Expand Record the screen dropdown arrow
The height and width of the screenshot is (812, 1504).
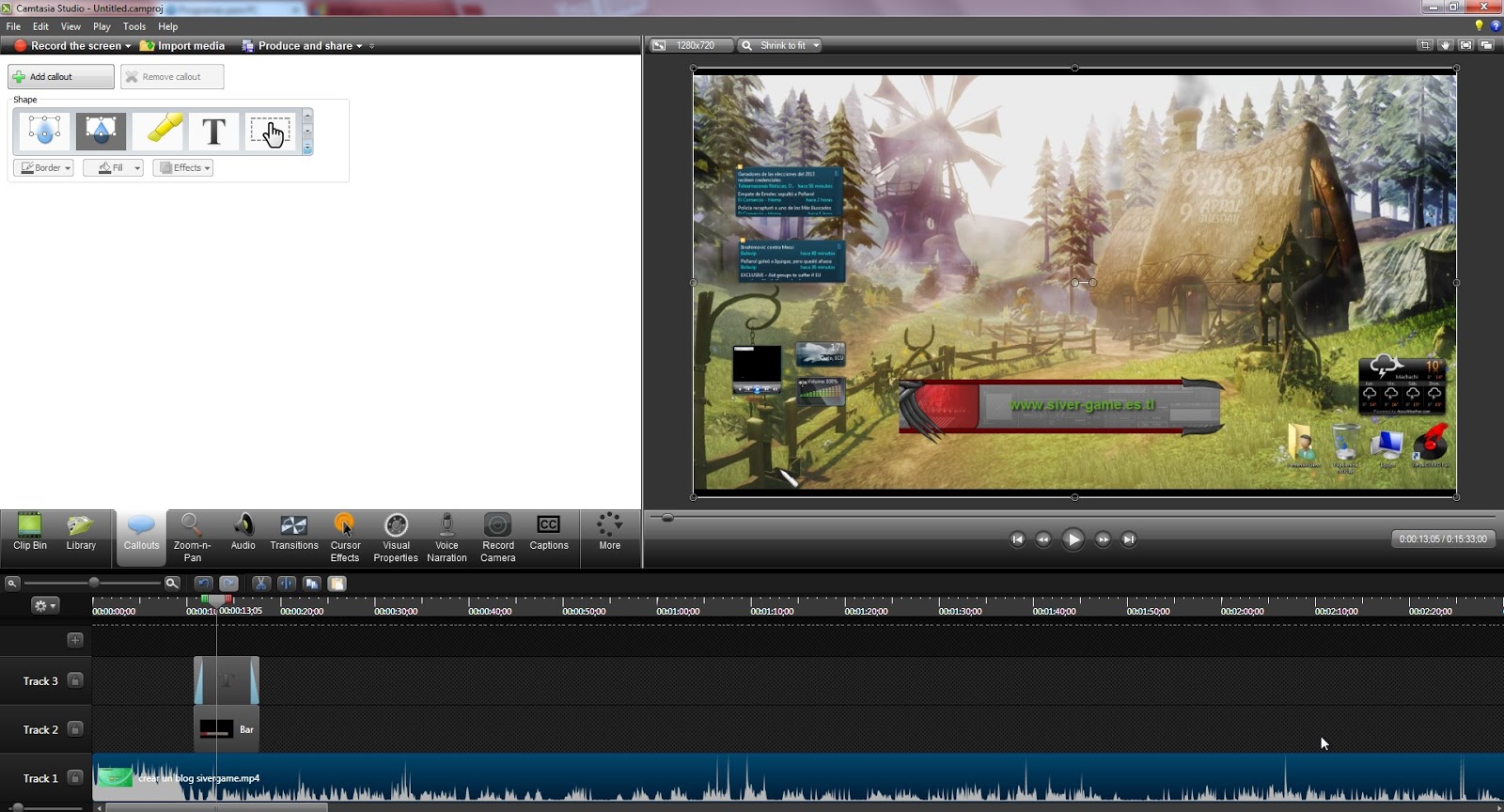click(x=128, y=46)
